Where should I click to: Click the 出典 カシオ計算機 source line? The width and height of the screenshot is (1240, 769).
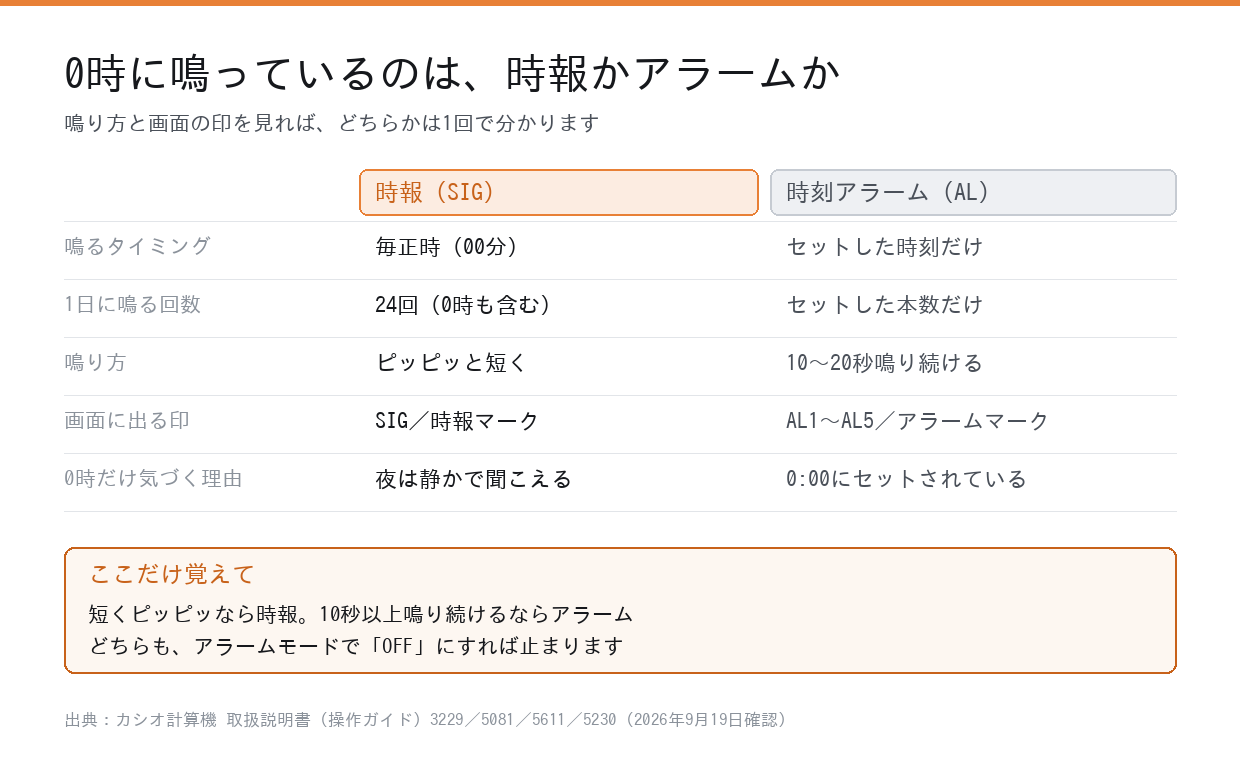tap(427, 719)
